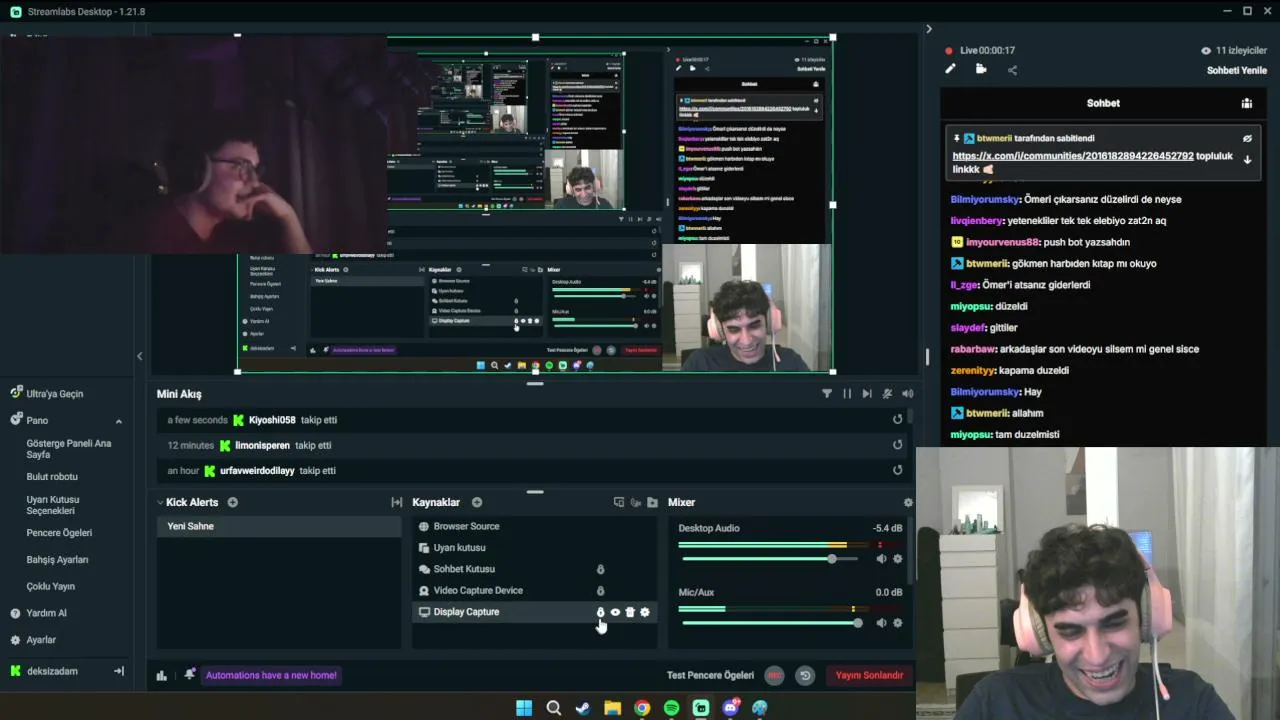Unlock the Sohbet Kutusu source
Screen dimensions: 1280x720
[x=600, y=569]
